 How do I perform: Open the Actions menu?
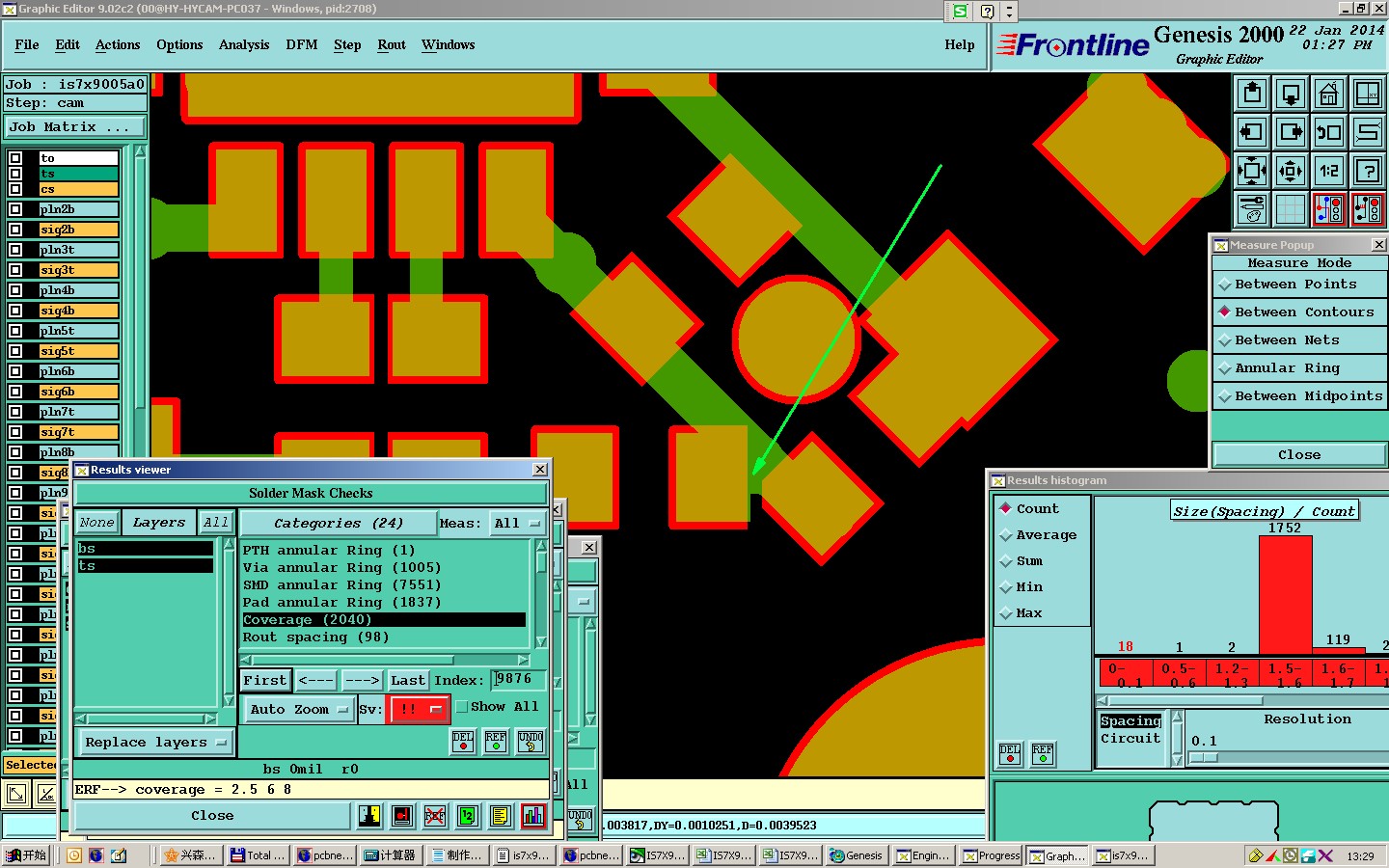(x=118, y=45)
